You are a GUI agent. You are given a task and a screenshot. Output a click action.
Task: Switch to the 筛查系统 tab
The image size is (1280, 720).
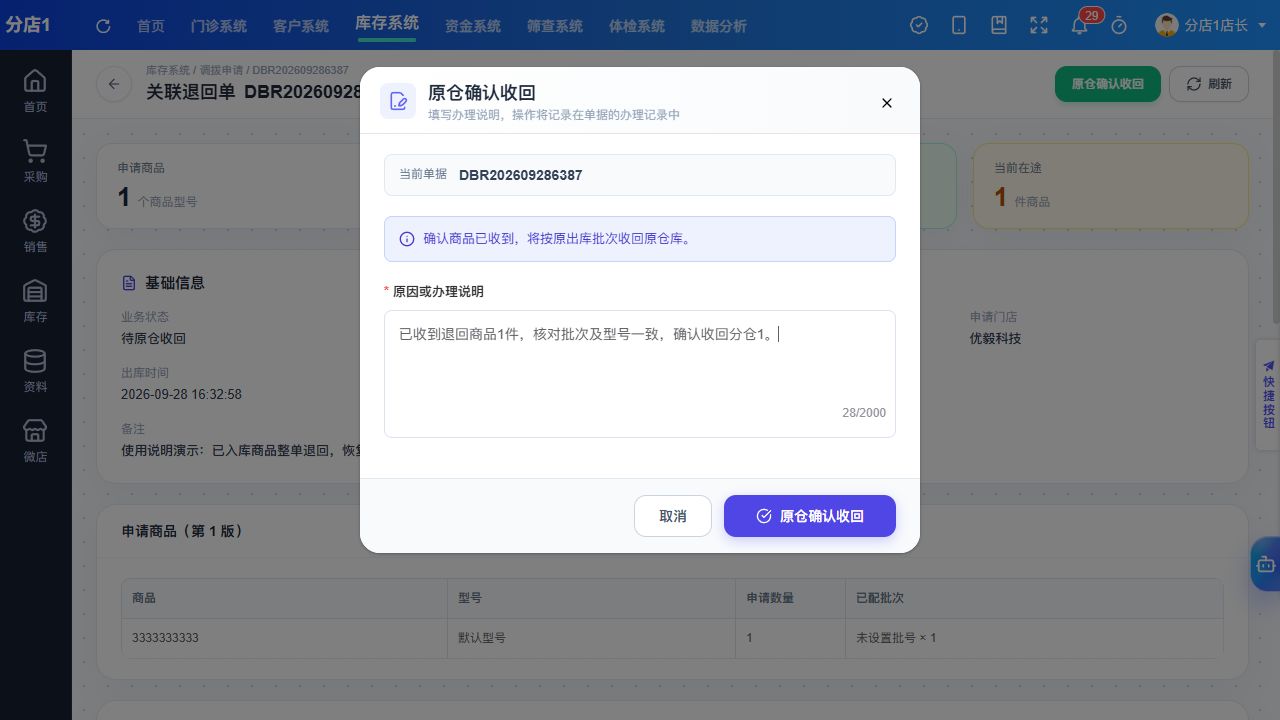[x=555, y=26]
